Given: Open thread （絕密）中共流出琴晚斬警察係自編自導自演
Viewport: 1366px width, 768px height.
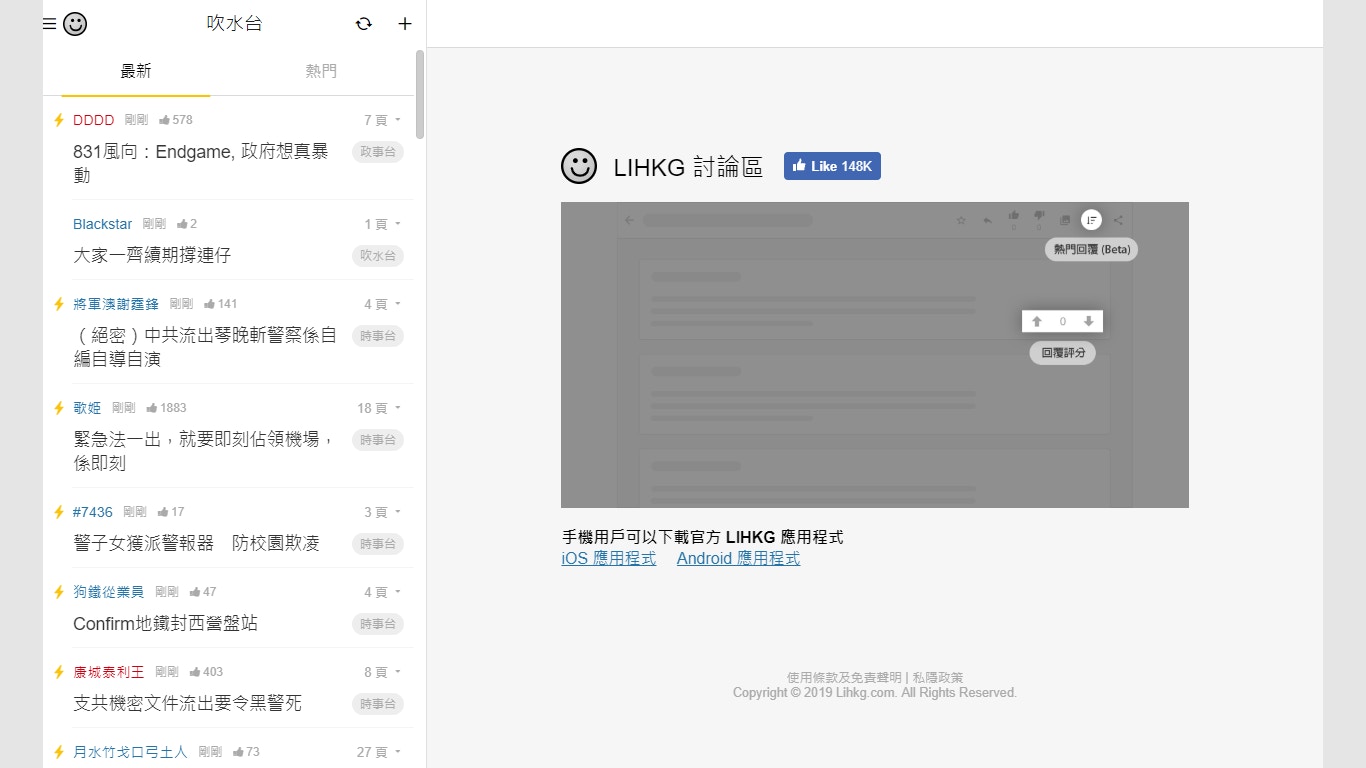Looking at the screenshot, I should click(205, 347).
